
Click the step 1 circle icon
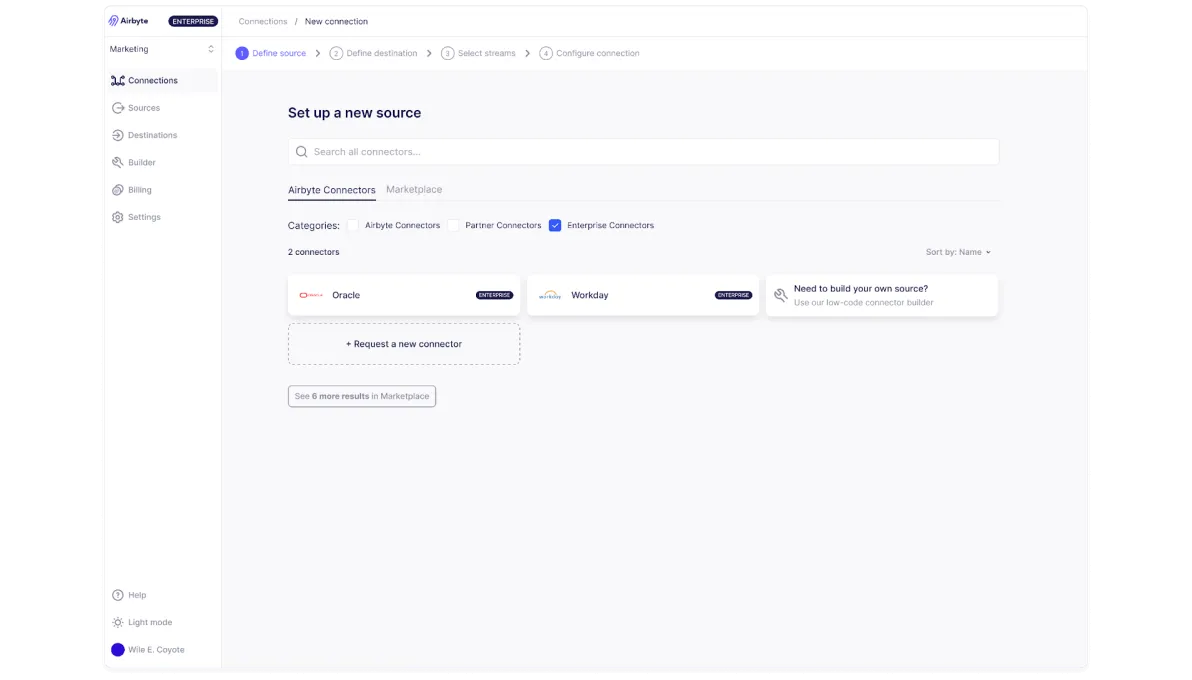(242, 53)
